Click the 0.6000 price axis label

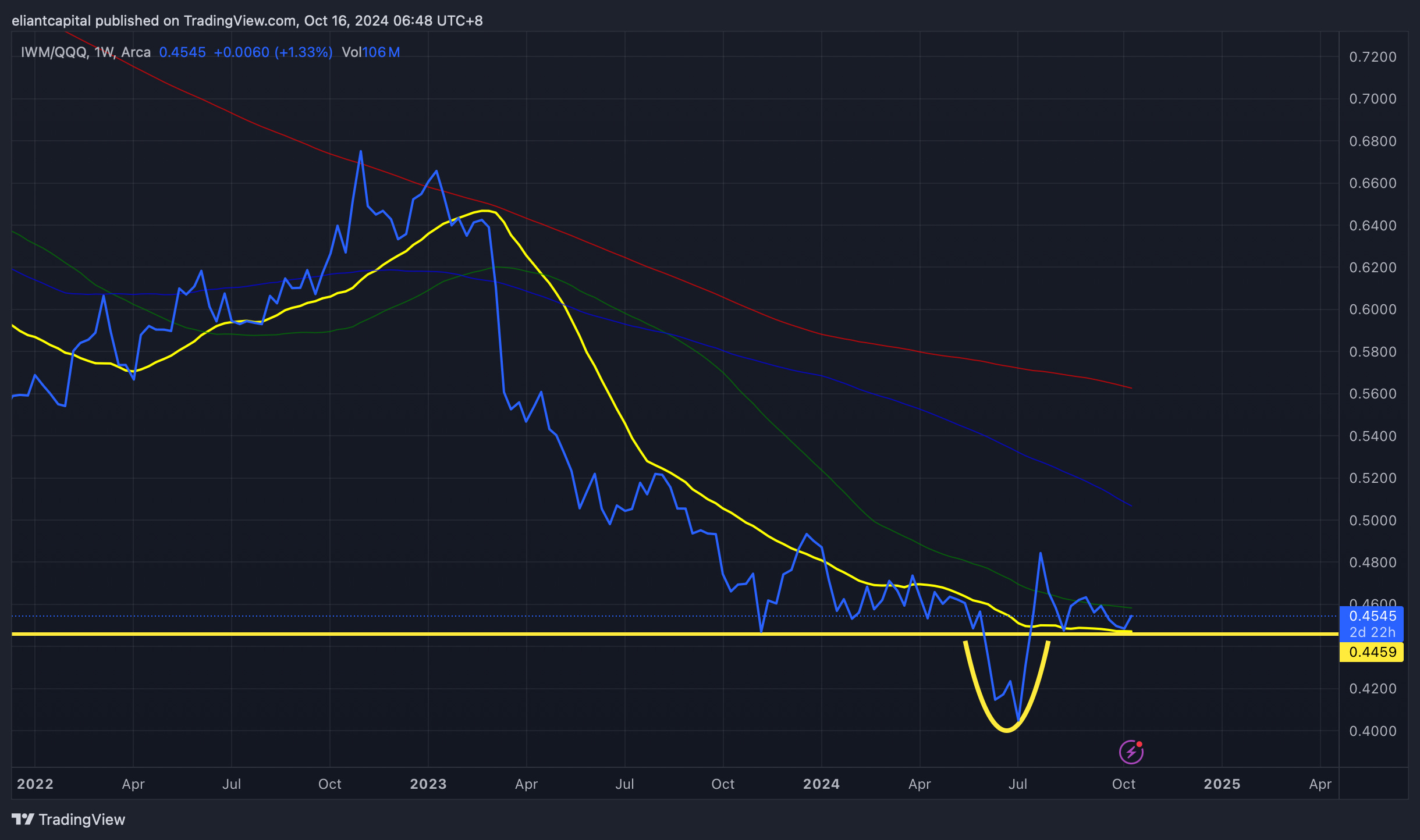1372,309
